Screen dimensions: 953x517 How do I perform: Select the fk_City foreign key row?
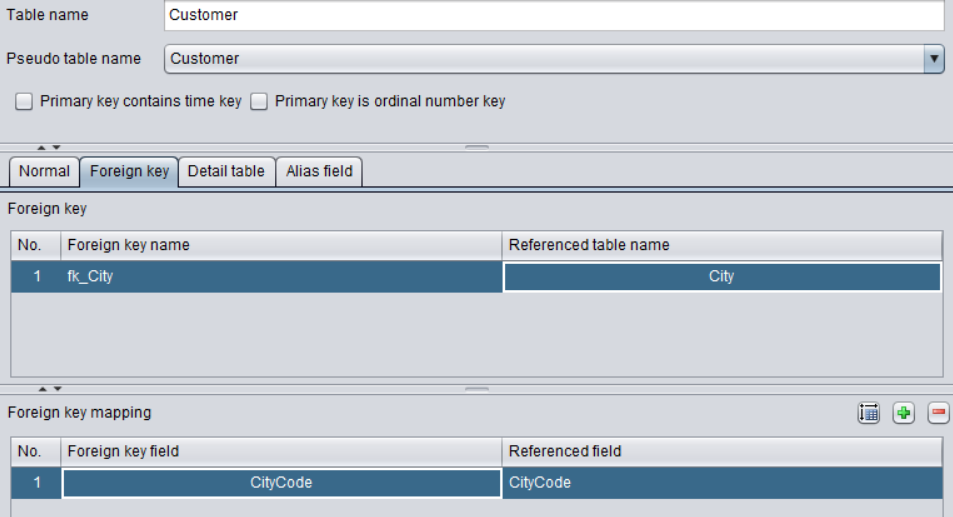click(476, 276)
